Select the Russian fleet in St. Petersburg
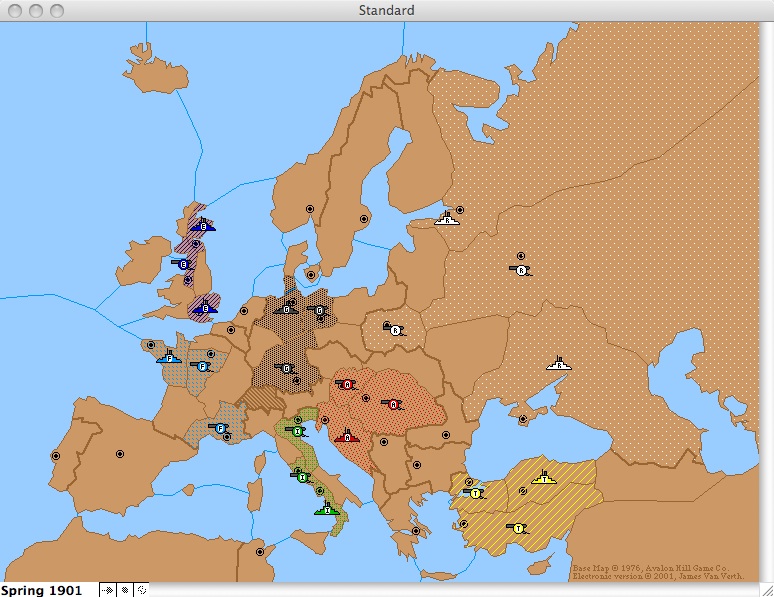Screen dimensions: 774x597 pos(447,219)
